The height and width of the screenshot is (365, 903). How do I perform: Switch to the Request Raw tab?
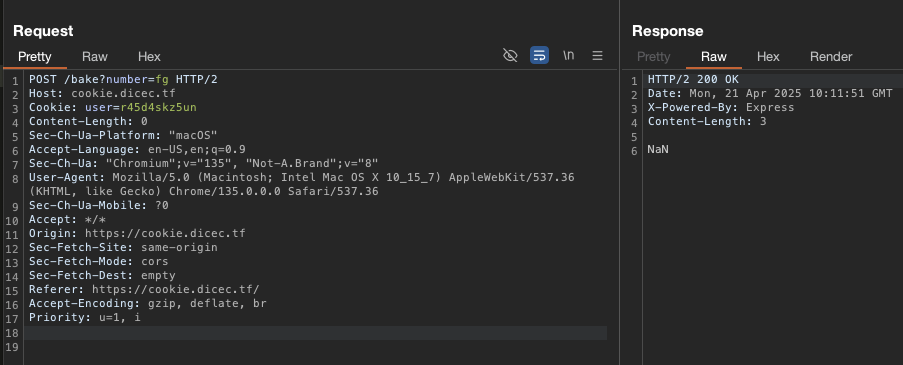pos(94,56)
